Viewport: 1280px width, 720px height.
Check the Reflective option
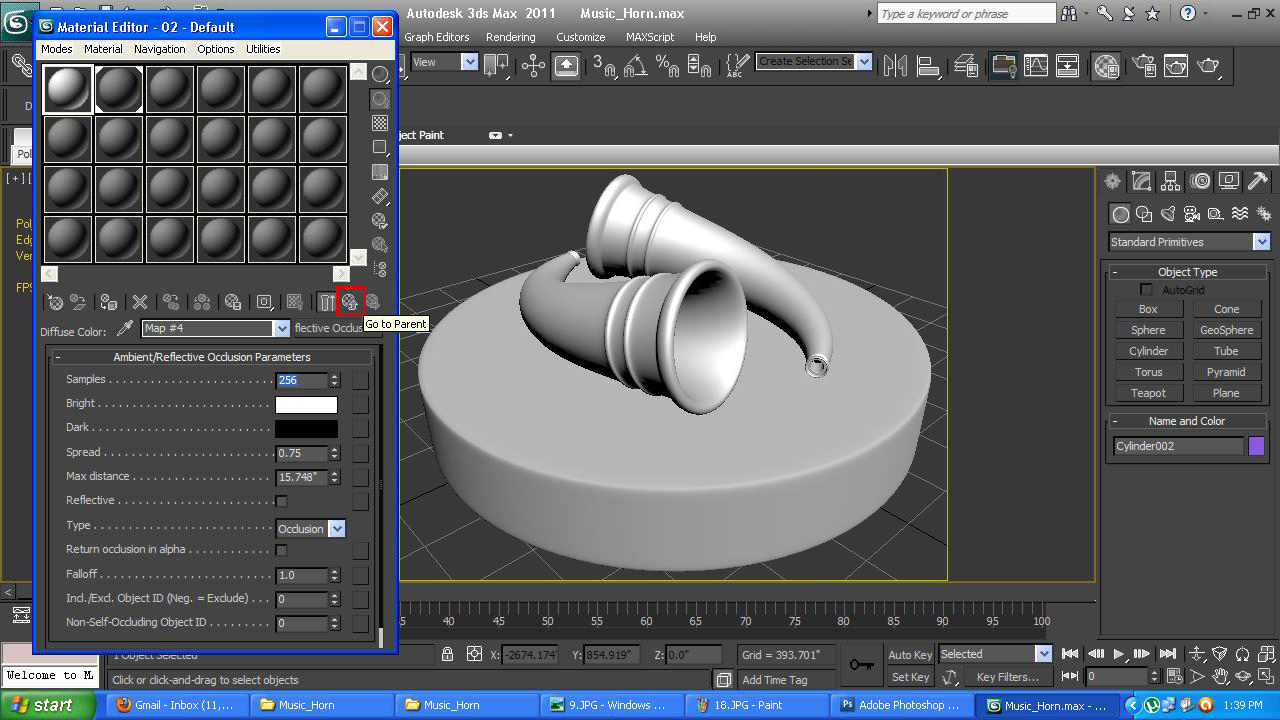click(281, 501)
